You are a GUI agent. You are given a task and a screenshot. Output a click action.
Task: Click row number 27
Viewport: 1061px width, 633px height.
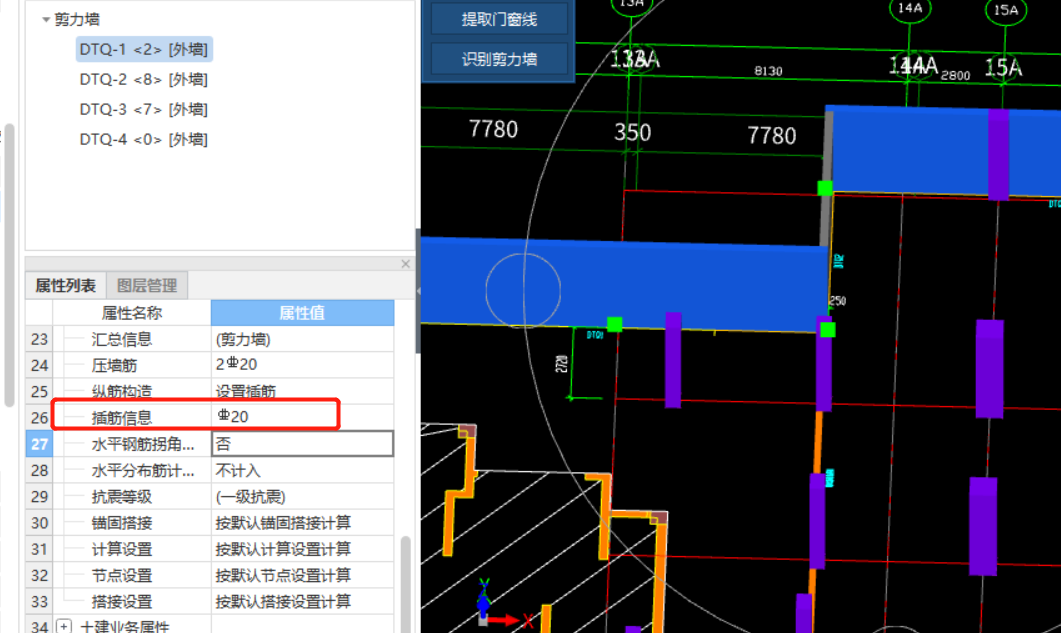click(x=39, y=443)
